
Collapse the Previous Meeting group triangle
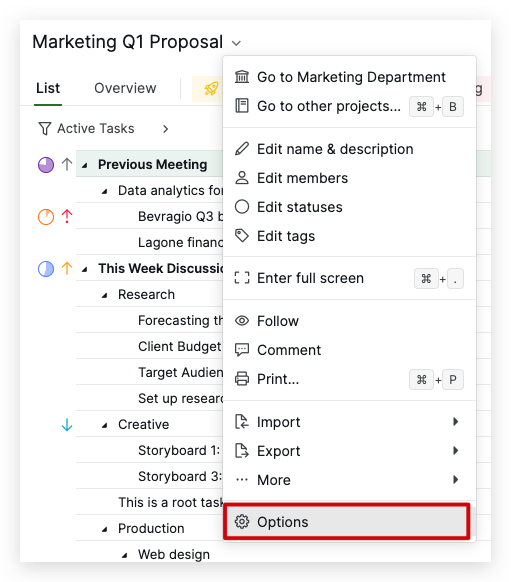tap(85, 165)
